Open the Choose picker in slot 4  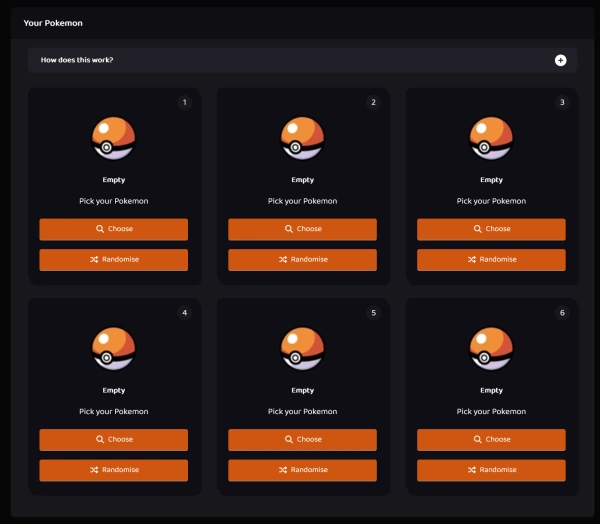click(x=113, y=439)
